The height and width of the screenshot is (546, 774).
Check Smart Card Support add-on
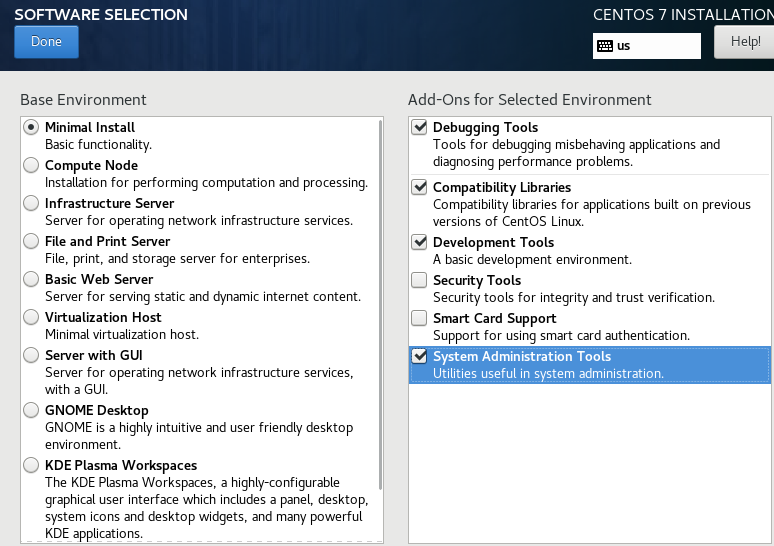pos(420,318)
